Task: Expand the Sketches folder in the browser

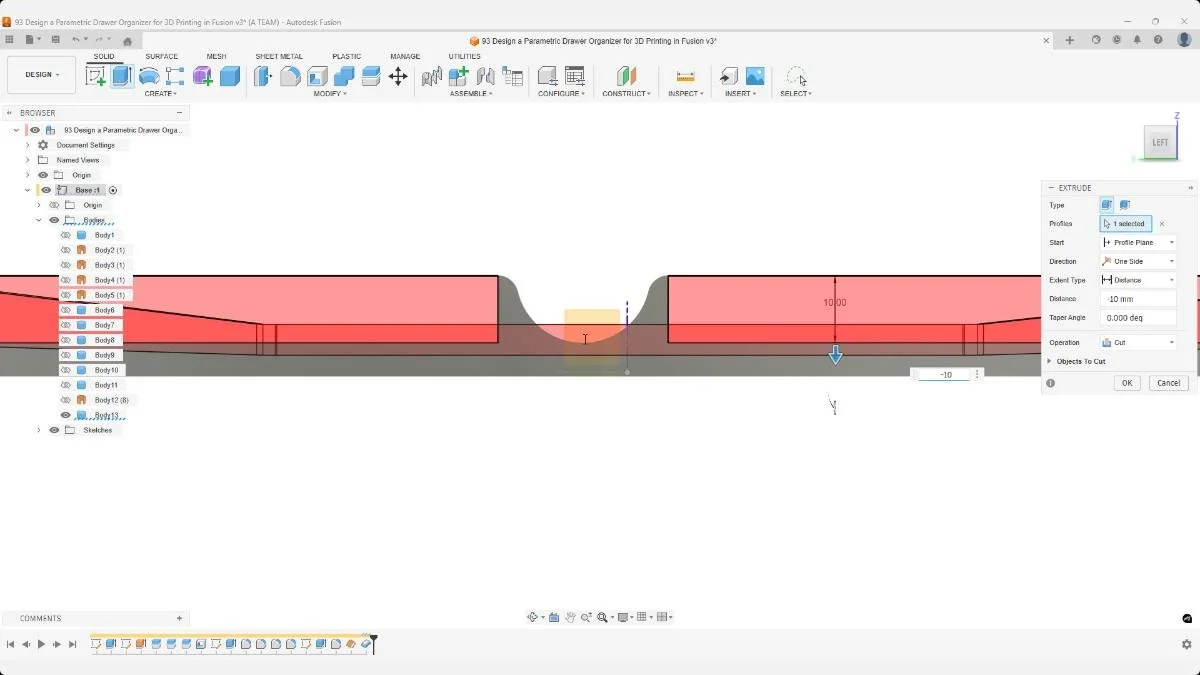Action: (x=40, y=430)
